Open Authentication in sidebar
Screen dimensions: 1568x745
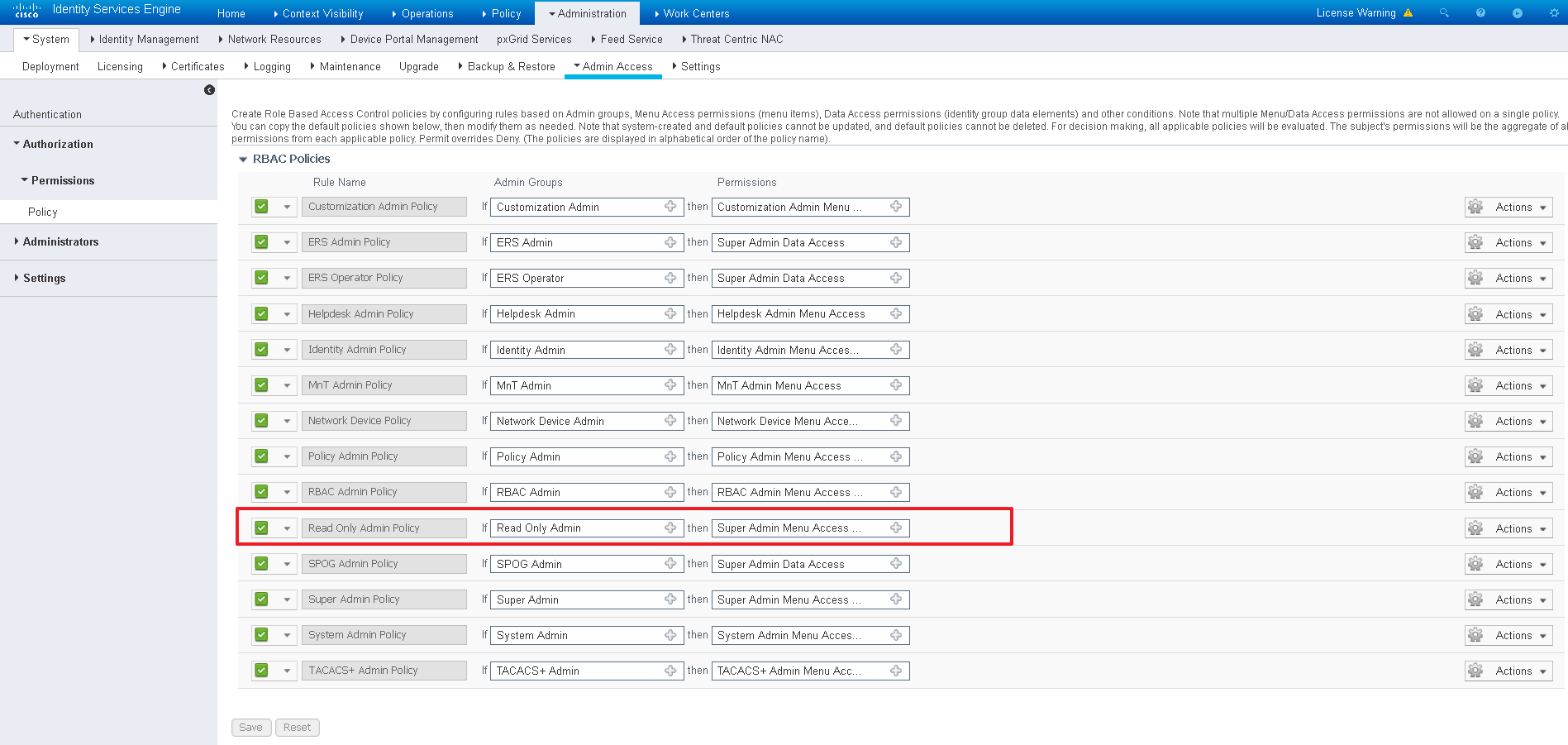(x=47, y=114)
